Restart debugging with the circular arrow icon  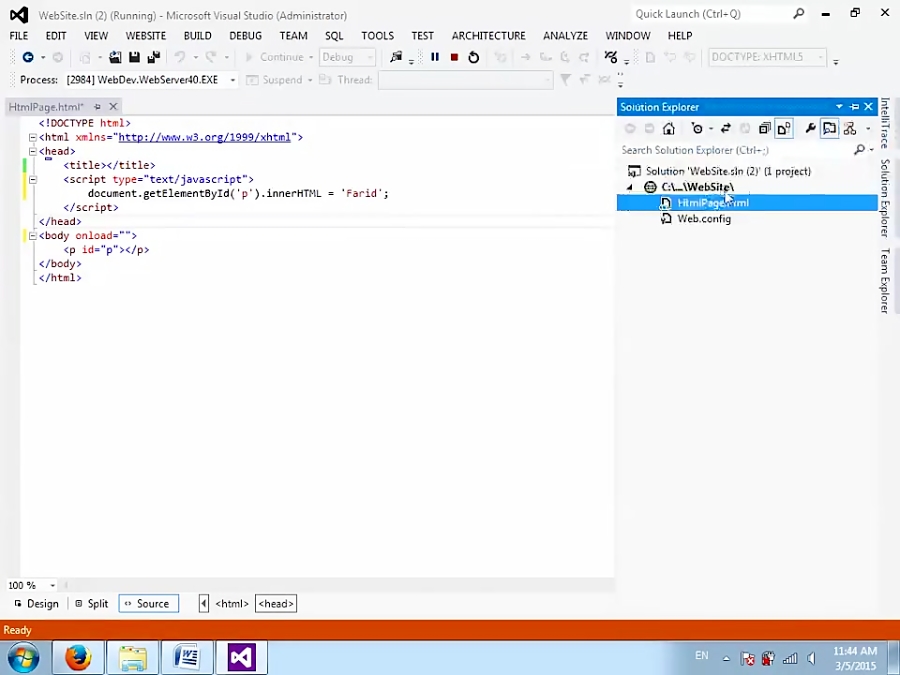[x=474, y=57]
